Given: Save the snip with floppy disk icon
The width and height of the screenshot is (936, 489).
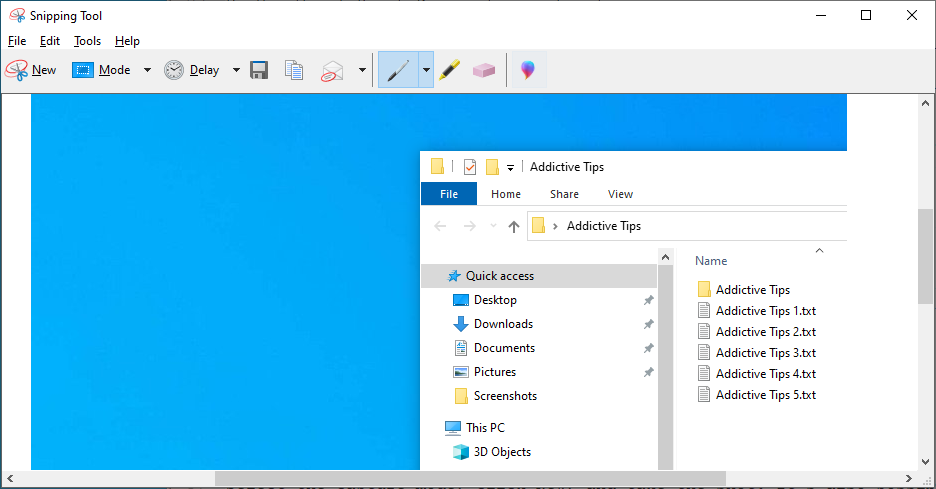Looking at the screenshot, I should (x=258, y=70).
